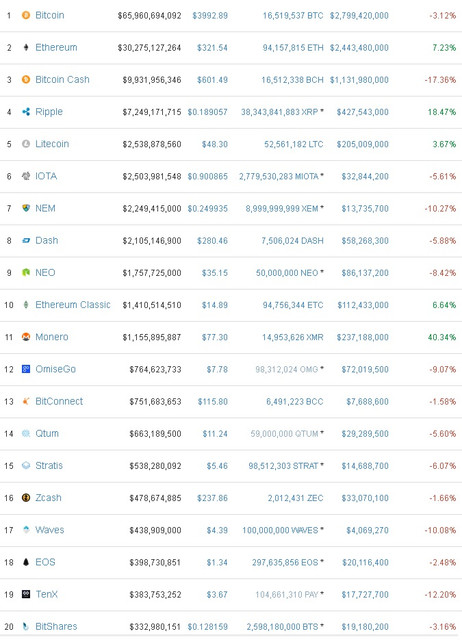Viewport: 462px width, 640px height.
Task: Click the NEO green logo icon
Action: tap(26, 272)
